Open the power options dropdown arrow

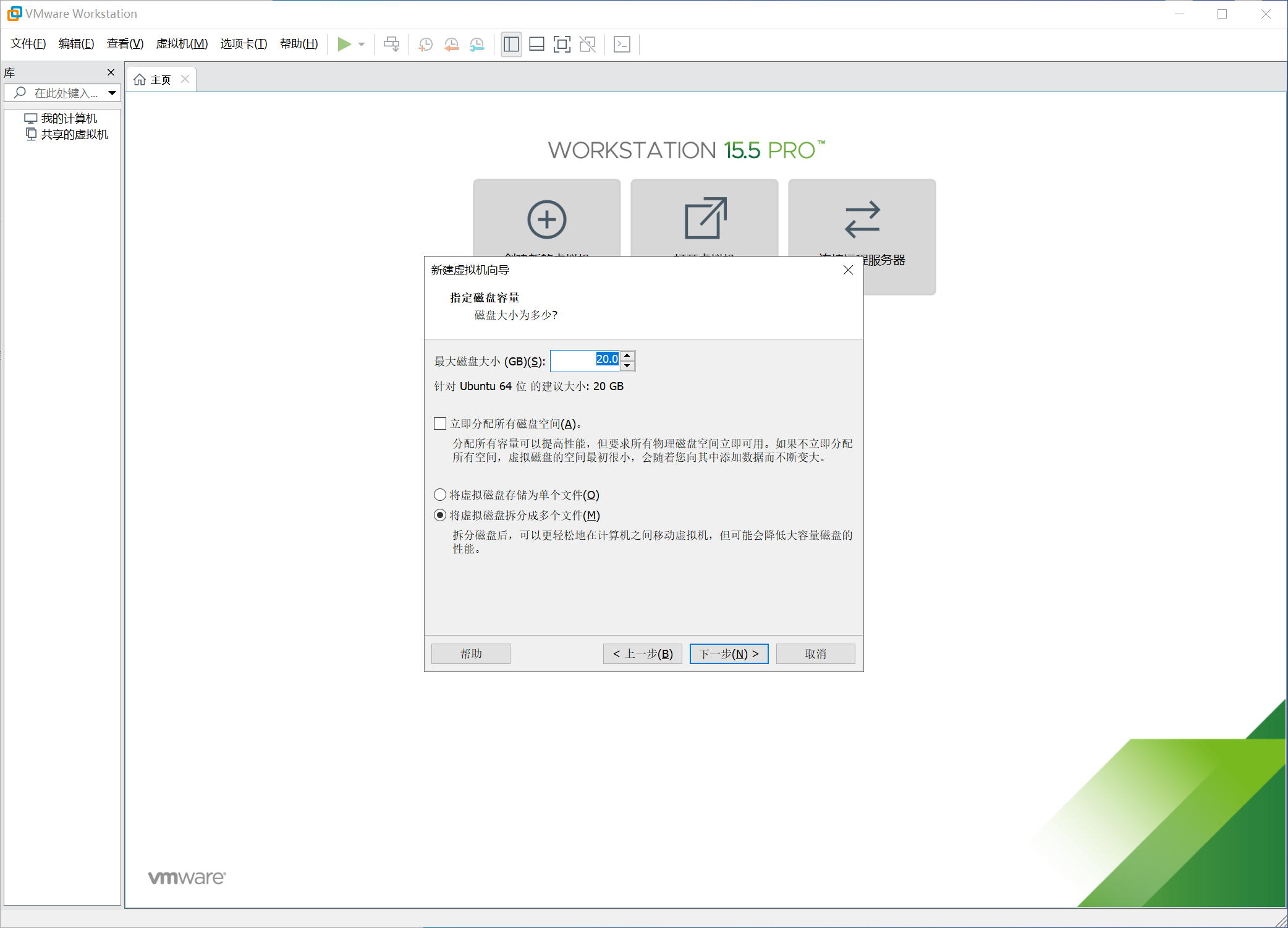[362, 45]
